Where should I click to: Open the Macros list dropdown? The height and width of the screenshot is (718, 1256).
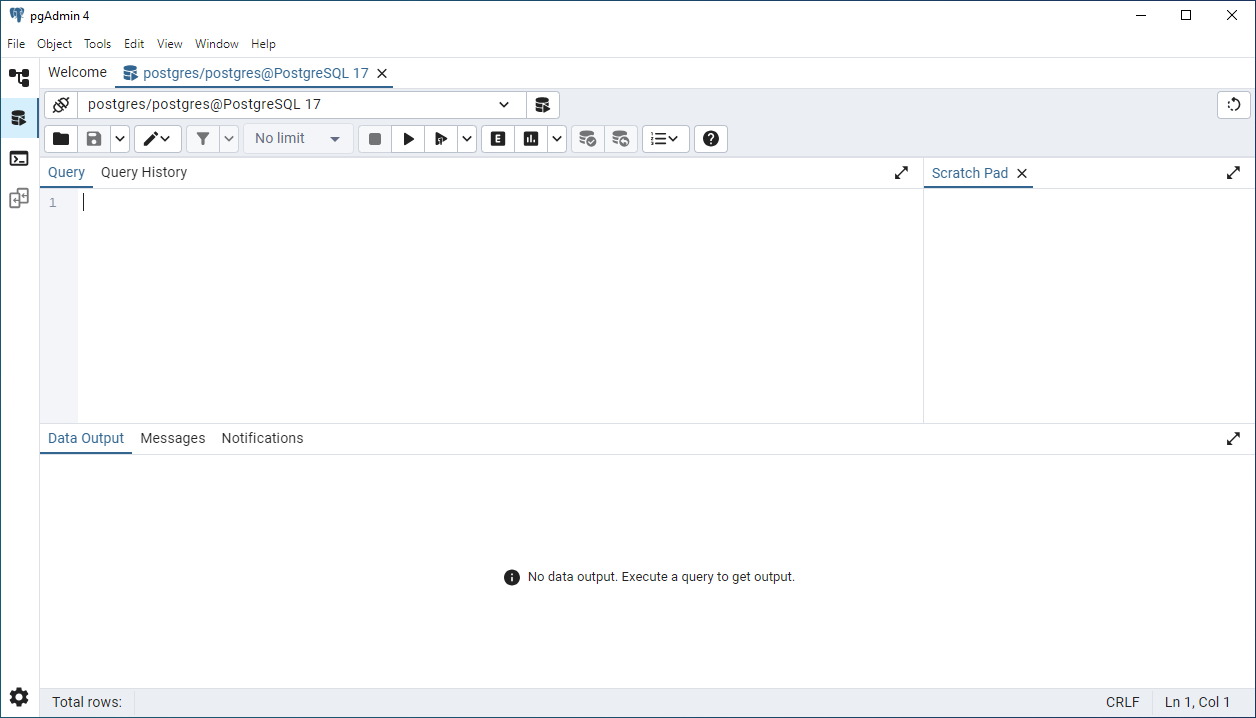[x=665, y=139]
